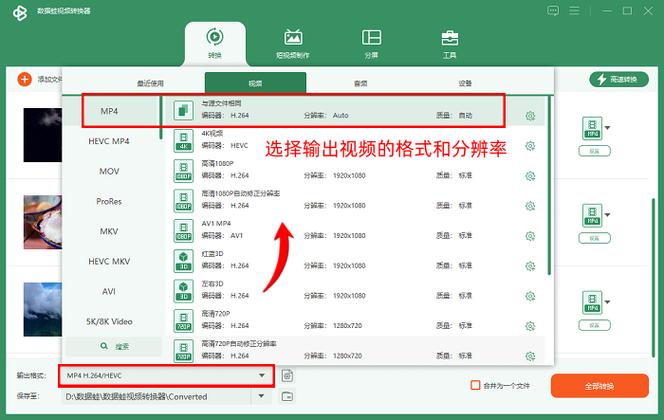This screenshot has height=420, width=664.
Task: Click the app logo in title bar
Action: tap(20, 13)
